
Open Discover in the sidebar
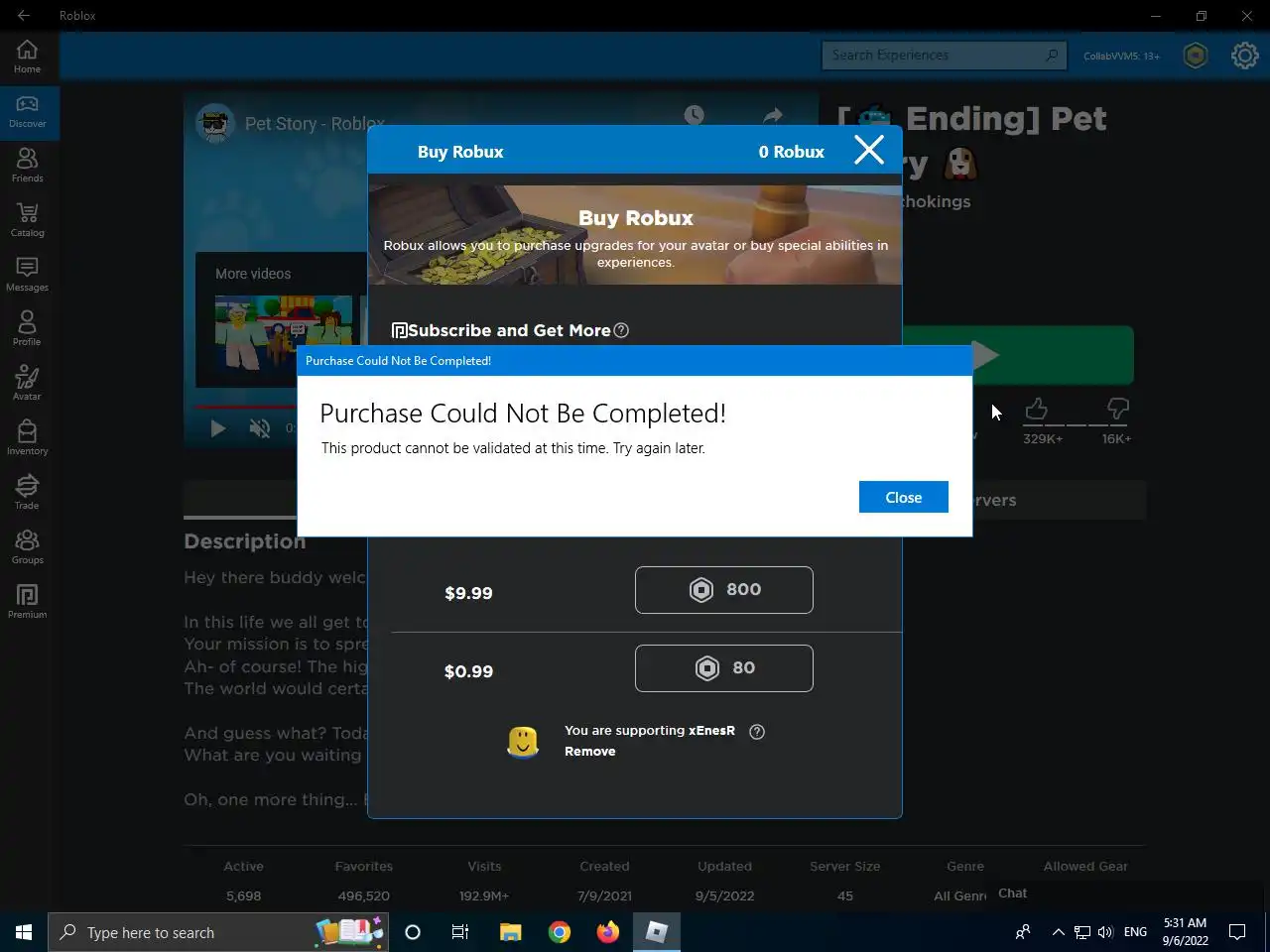(x=27, y=111)
